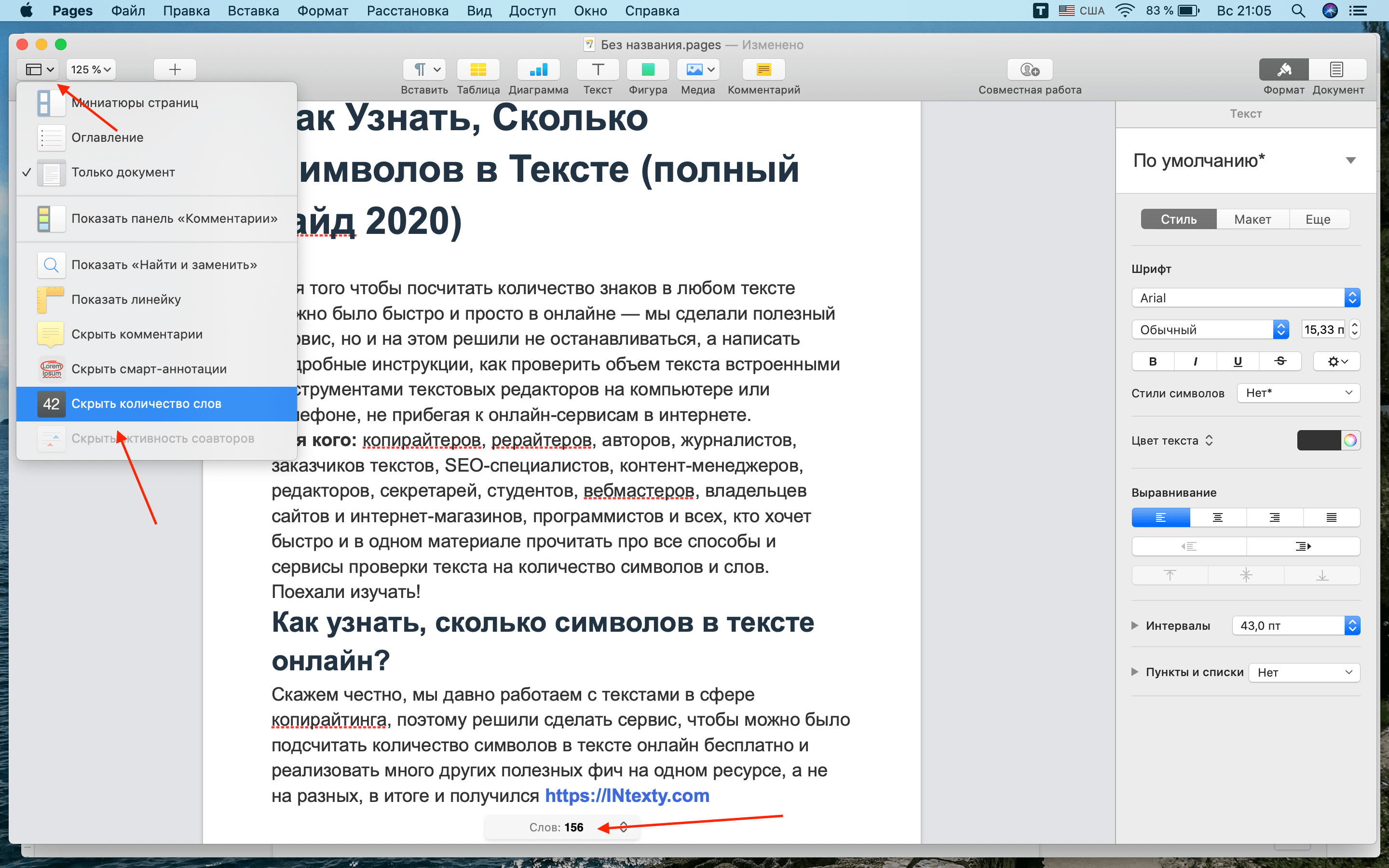Align text to middle vertically
The height and width of the screenshot is (868, 1389).
pos(1245,575)
